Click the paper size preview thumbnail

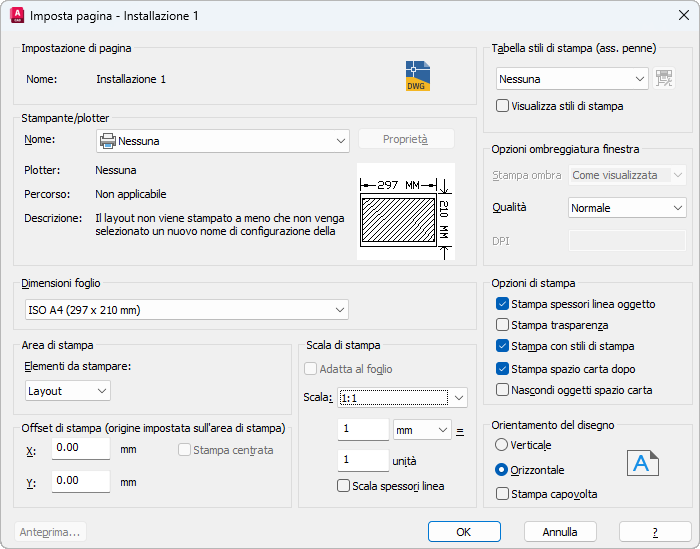[x=406, y=211]
